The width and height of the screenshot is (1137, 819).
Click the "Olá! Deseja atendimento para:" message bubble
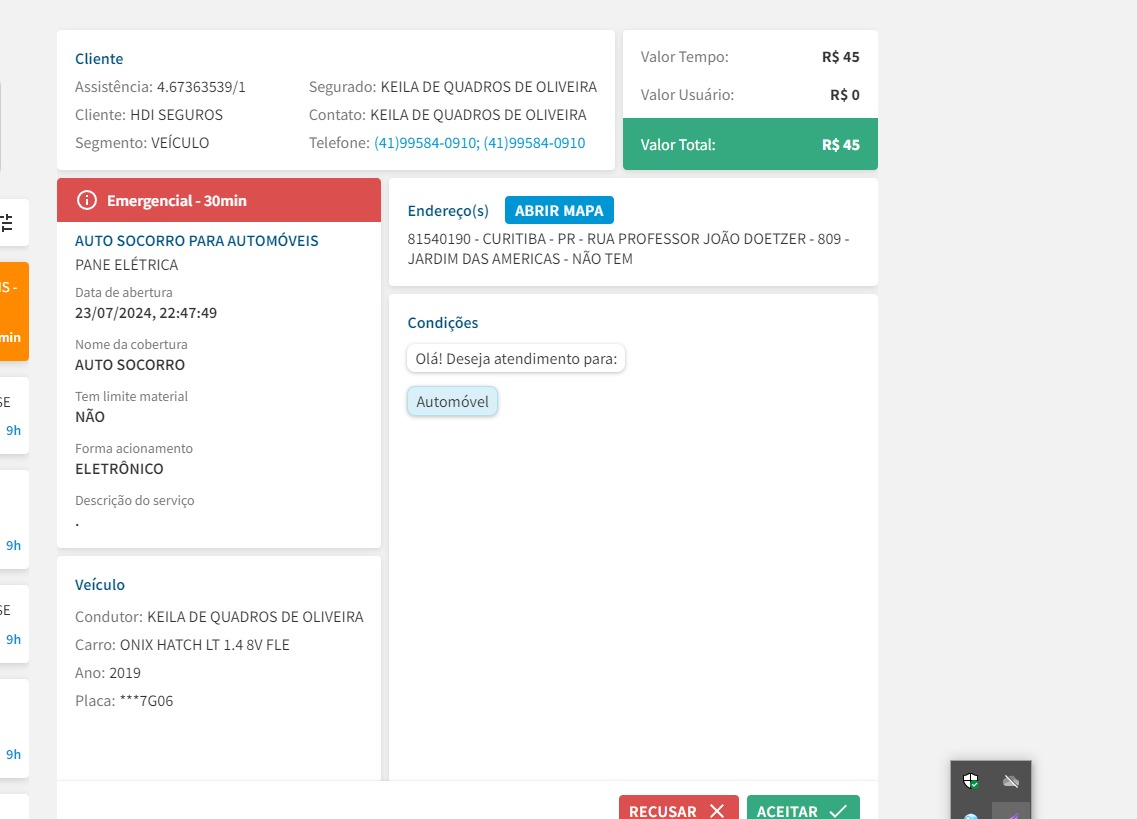pyautogui.click(x=516, y=359)
